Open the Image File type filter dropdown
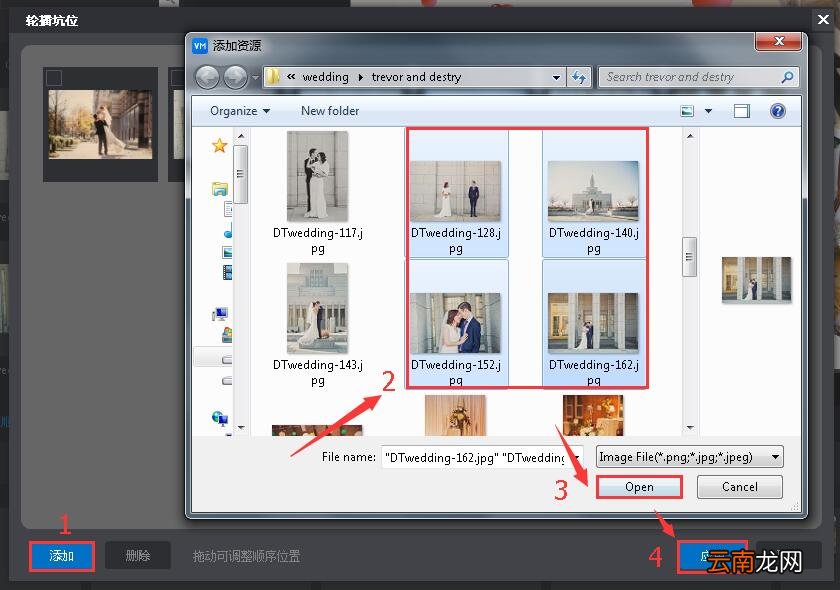This screenshot has width=840, height=590. [690, 457]
